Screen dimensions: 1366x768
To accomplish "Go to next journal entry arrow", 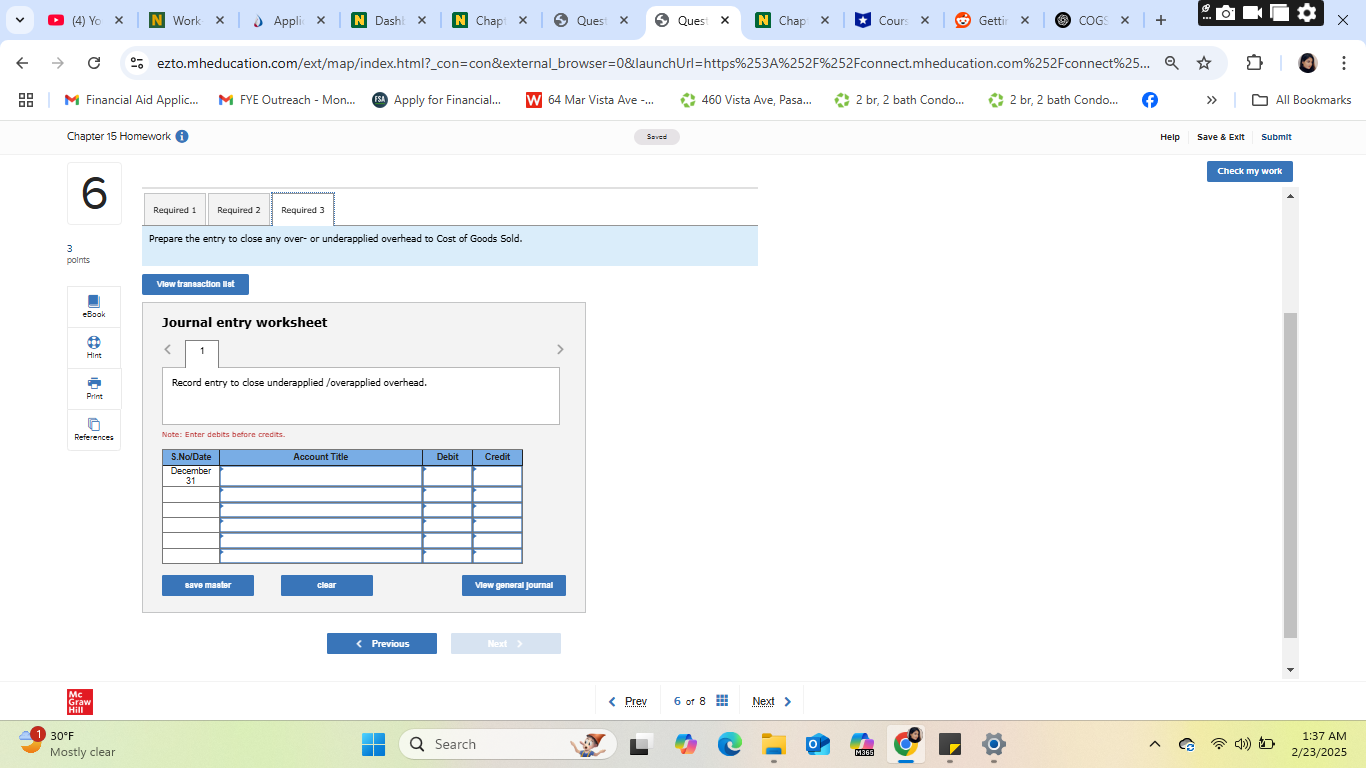I will tap(560, 349).
